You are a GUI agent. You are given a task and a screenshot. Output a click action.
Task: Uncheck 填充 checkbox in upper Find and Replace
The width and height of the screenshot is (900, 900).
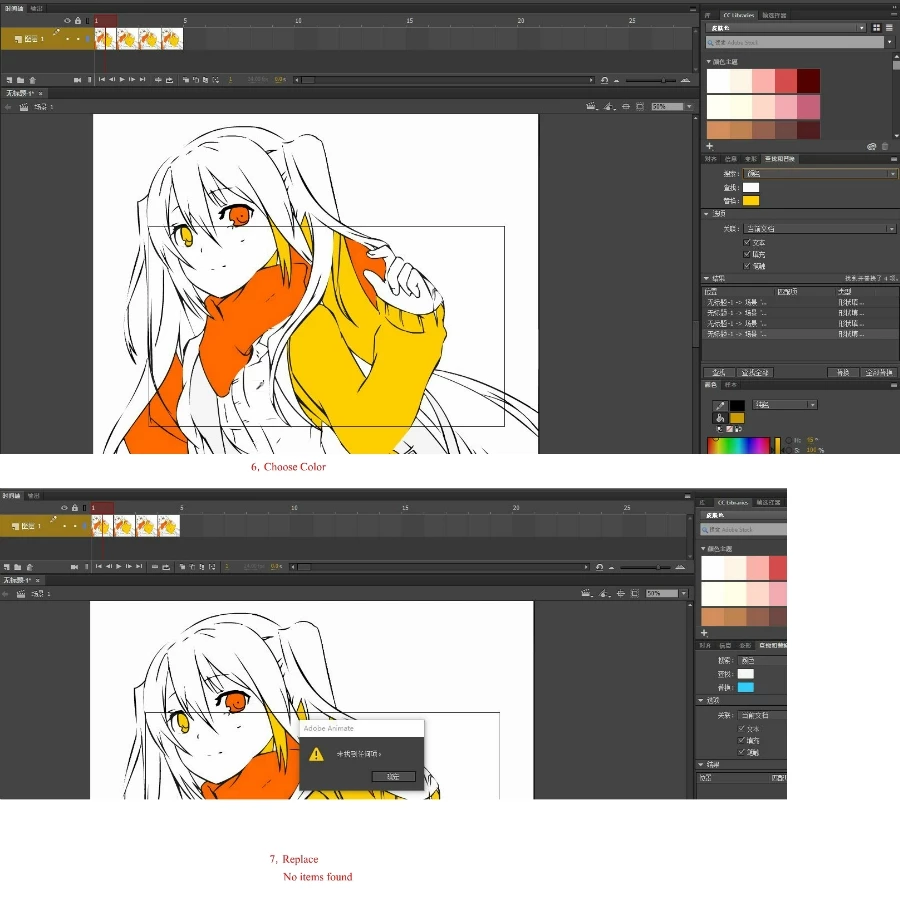coord(747,254)
